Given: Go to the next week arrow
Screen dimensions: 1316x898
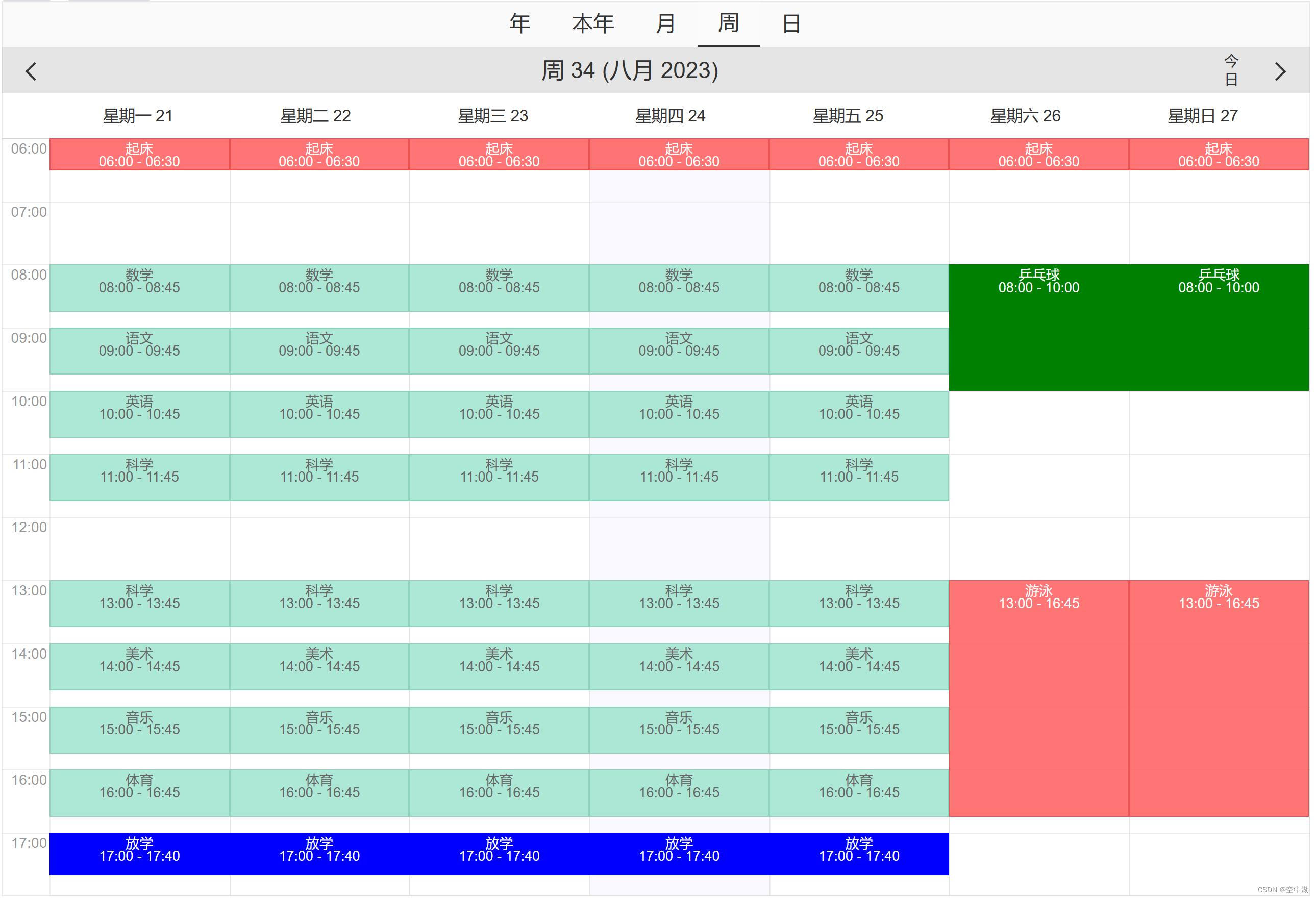Looking at the screenshot, I should (x=1280, y=71).
